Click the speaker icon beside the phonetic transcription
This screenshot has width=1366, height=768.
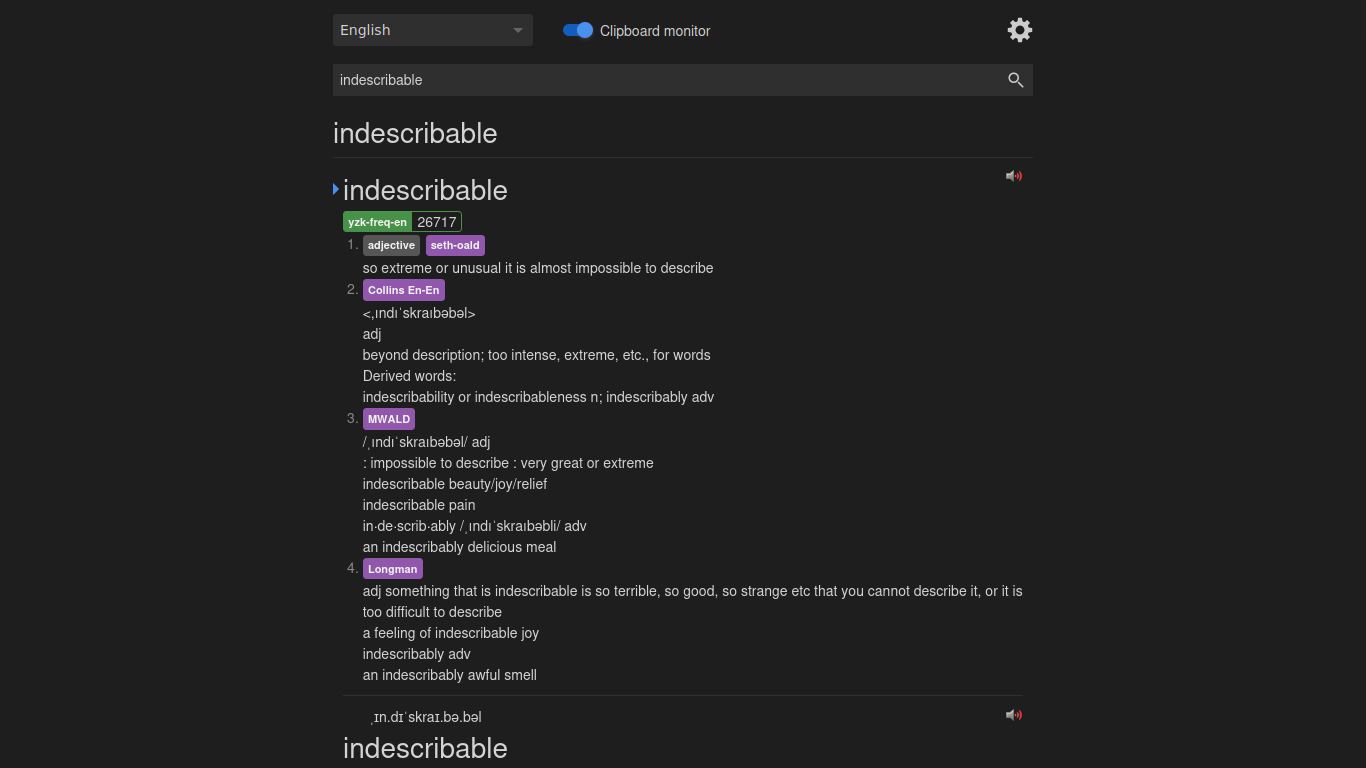click(1013, 714)
